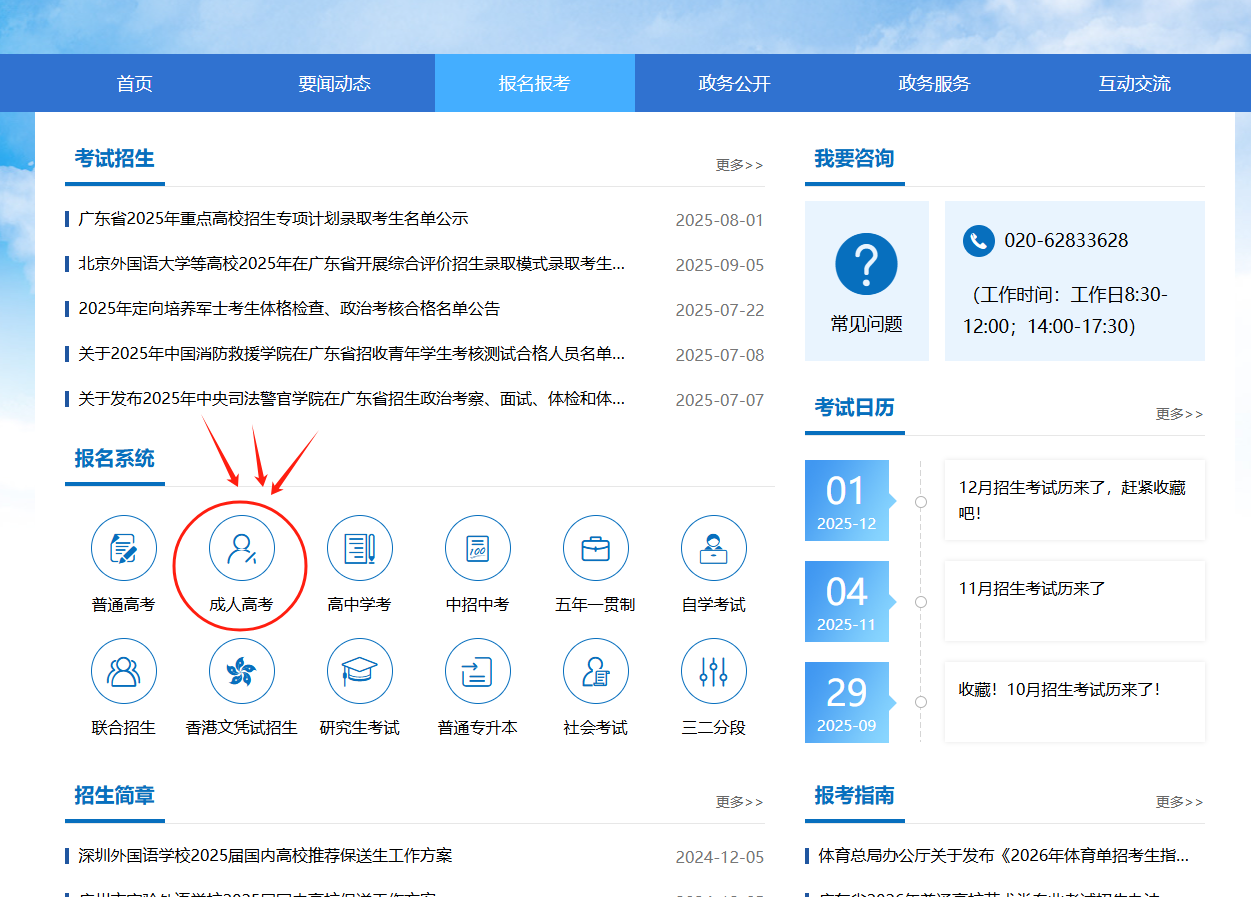Viewport: 1251px width, 897px height.
Task: Open the 联合招生 icon
Action: coord(124,672)
